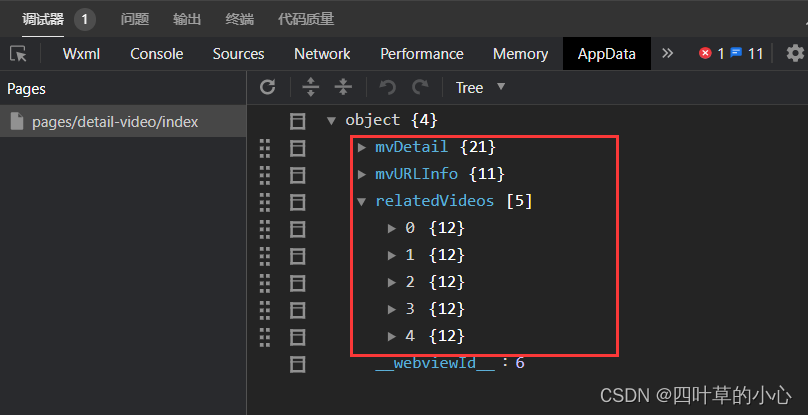Image resolution: width=808 pixels, height=415 pixels.
Task: Click the square action icon beside mvURLInfo
Action: 297,175
